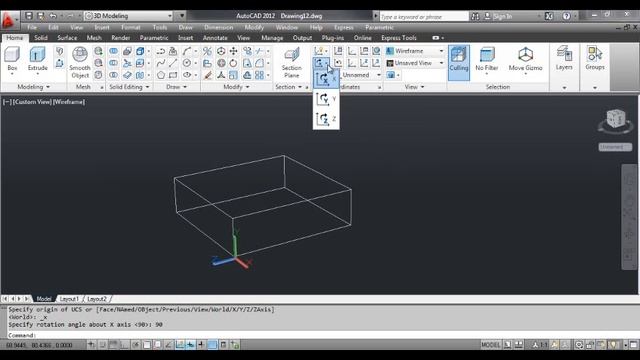640x360 pixels.
Task: Click the keyword search field
Action: coord(424,17)
